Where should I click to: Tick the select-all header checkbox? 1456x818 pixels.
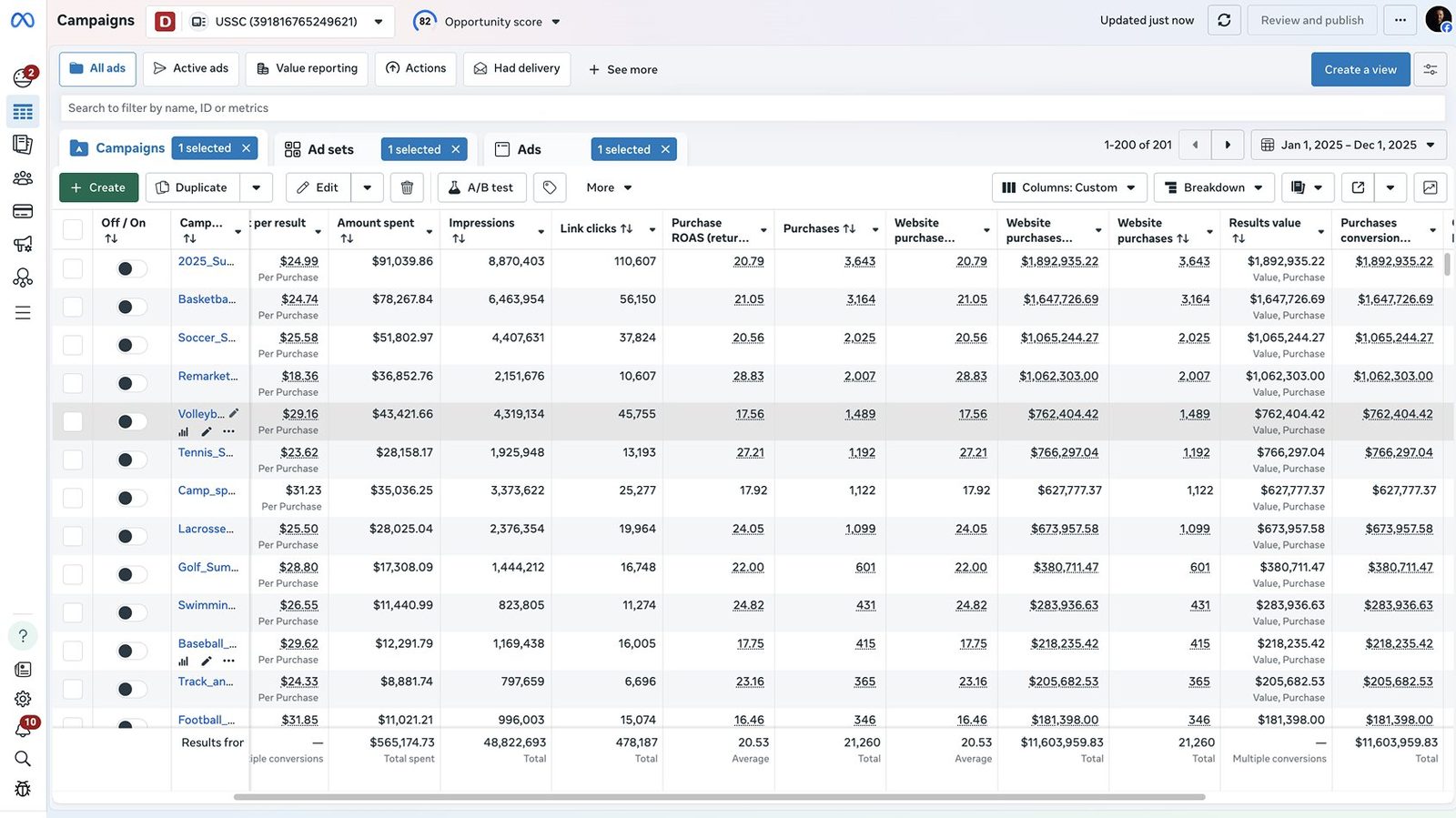pos(73,229)
